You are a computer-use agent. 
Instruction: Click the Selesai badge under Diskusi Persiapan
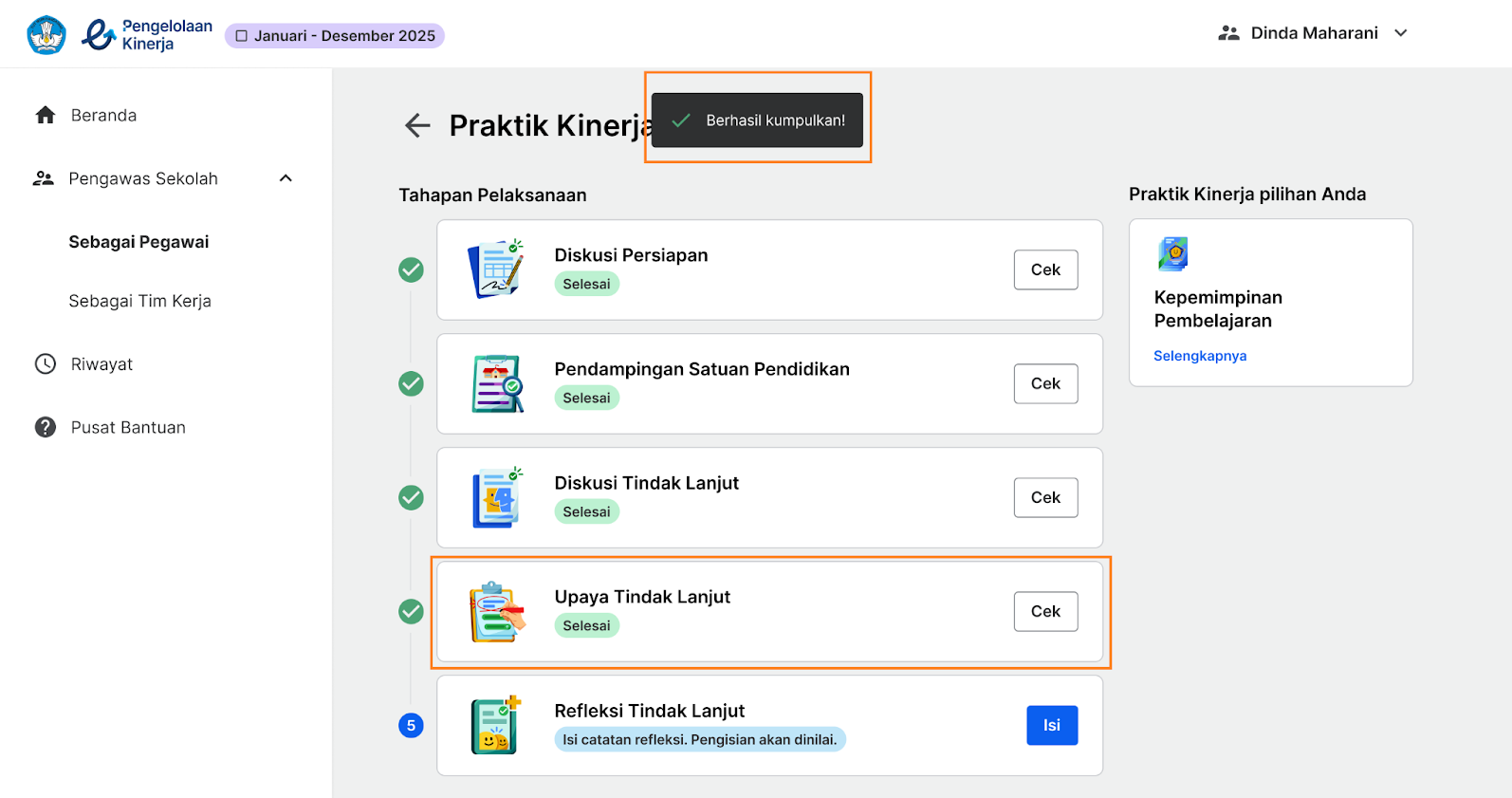[x=586, y=284]
